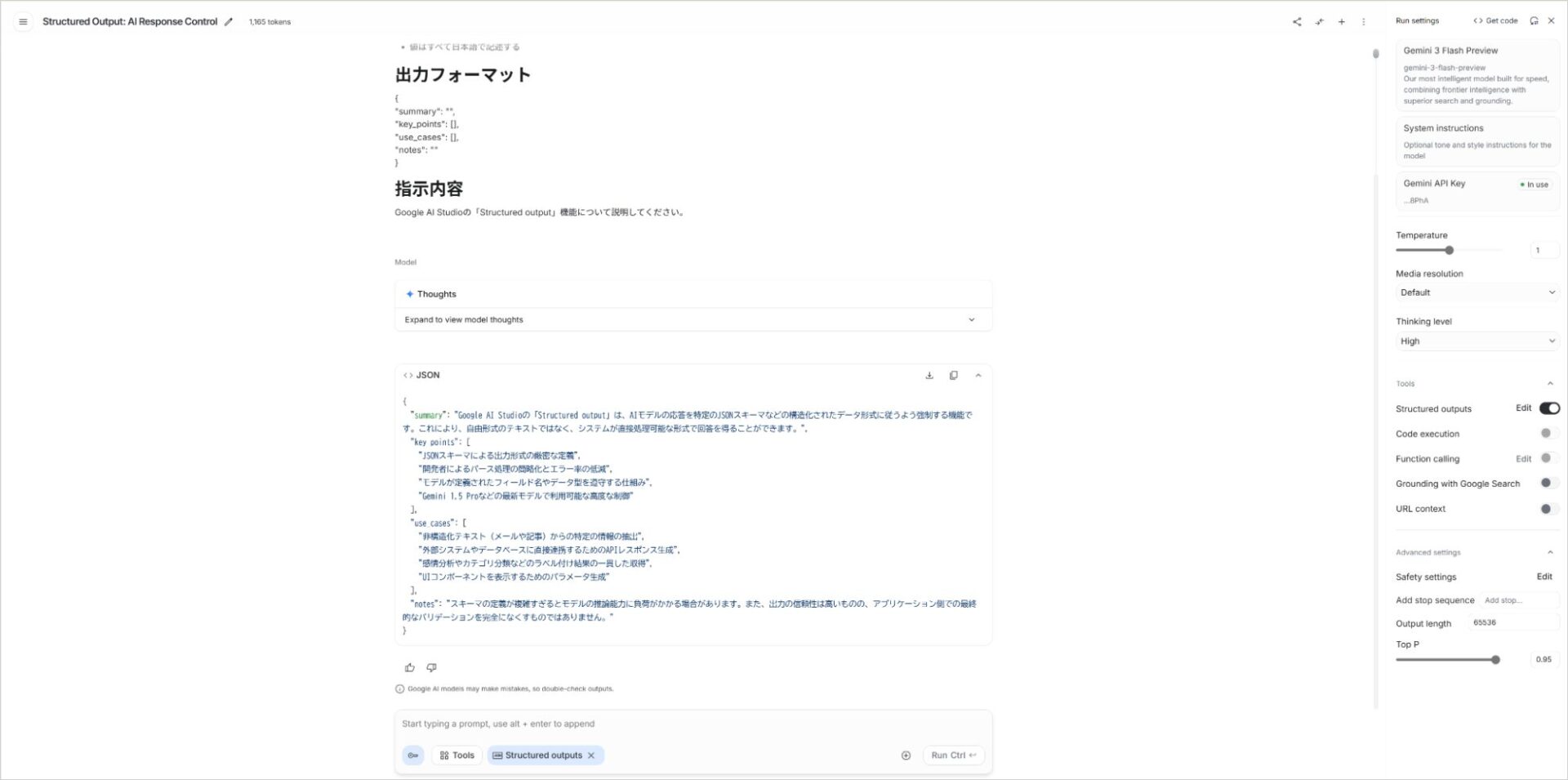Download the JSON response output

coord(929,375)
